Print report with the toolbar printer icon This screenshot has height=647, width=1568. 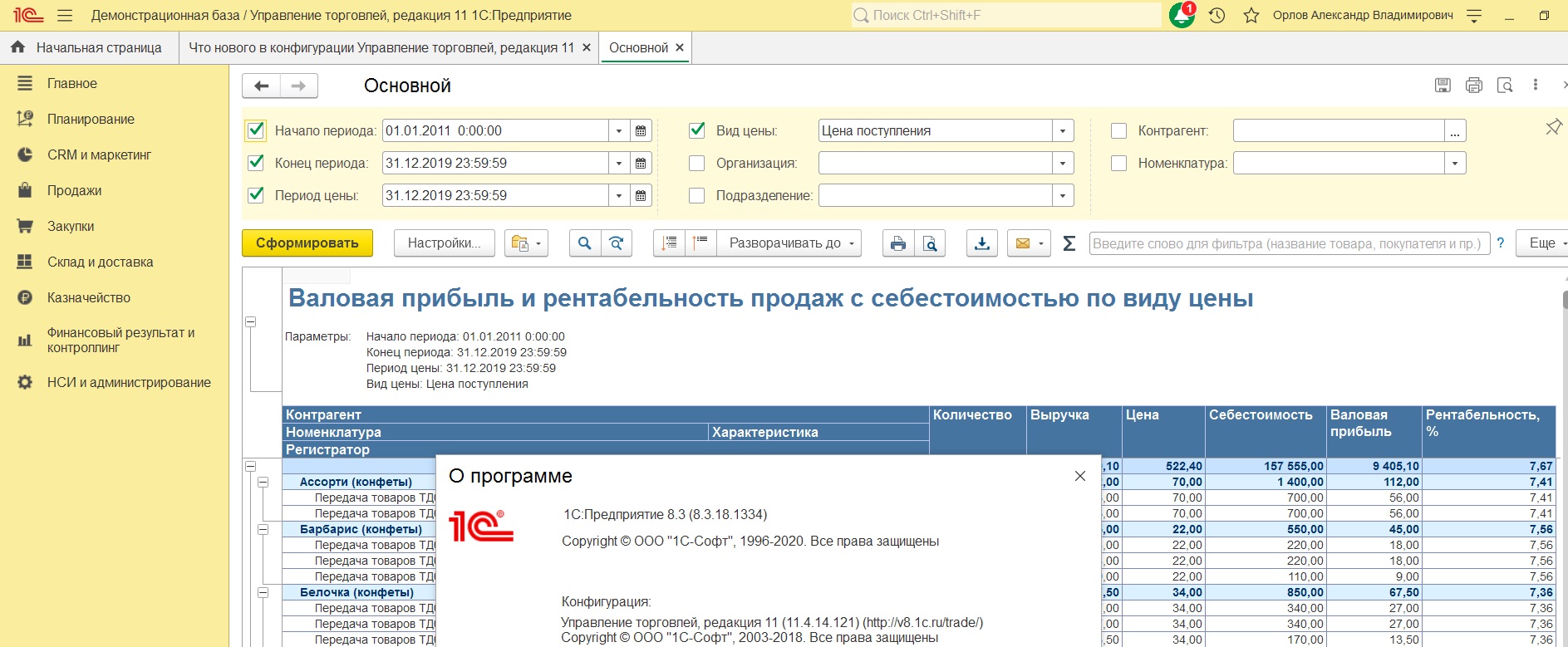coord(898,243)
